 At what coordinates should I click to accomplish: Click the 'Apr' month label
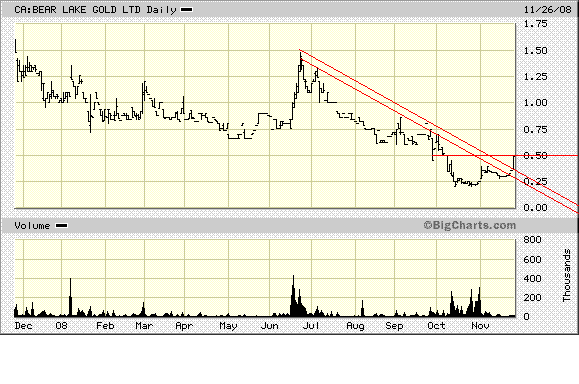click(184, 326)
